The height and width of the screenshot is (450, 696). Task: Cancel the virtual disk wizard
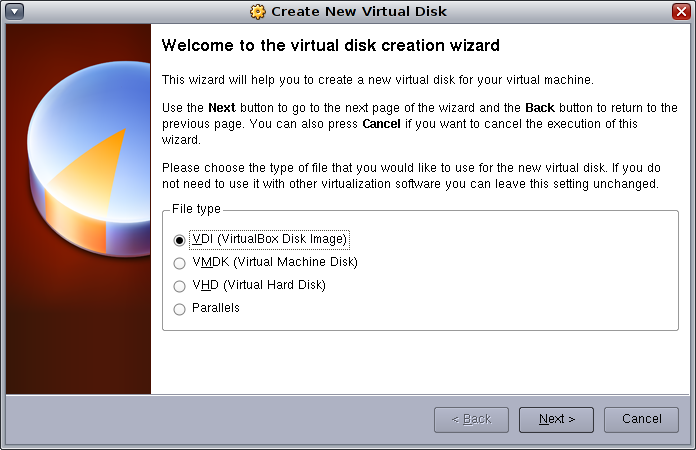tap(641, 419)
